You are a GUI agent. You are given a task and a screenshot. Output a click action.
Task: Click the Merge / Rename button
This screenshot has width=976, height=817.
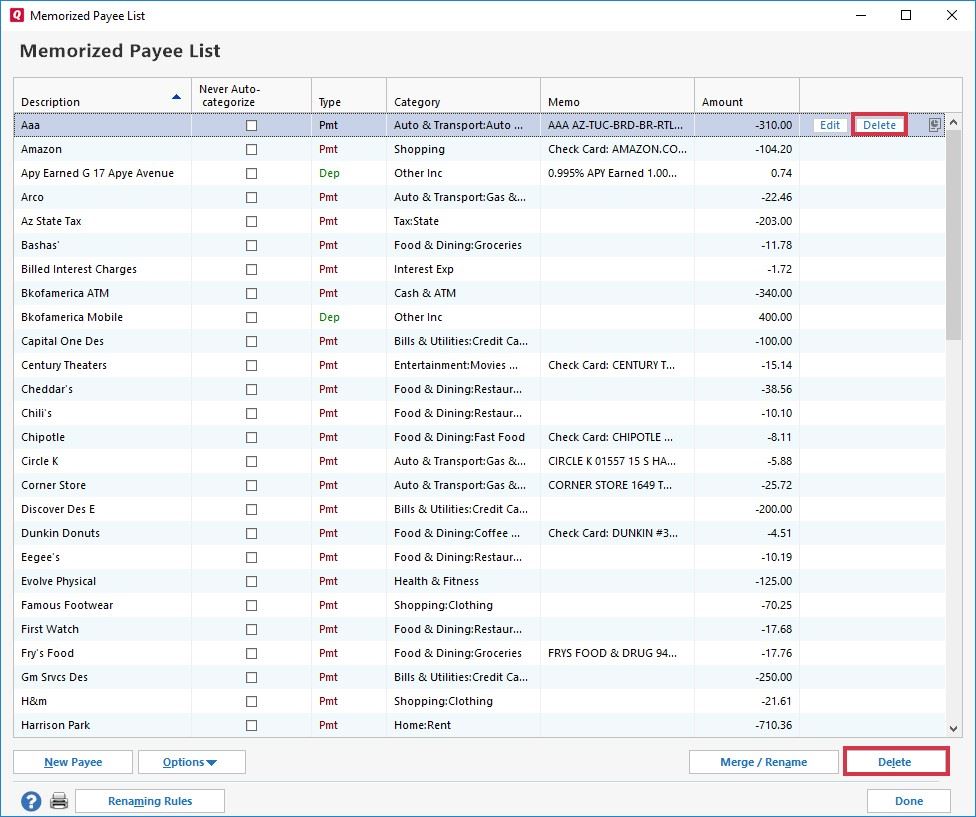point(763,762)
